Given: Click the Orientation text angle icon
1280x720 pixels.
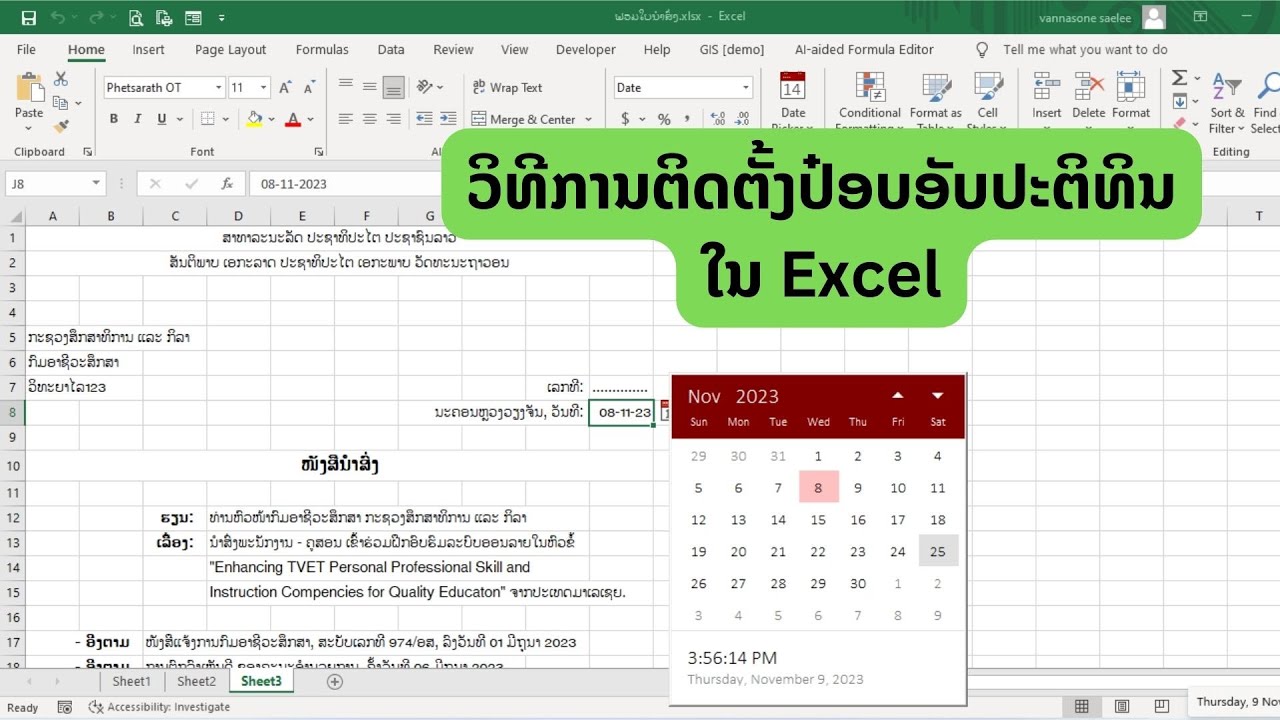Looking at the screenshot, I should (425, 87).
